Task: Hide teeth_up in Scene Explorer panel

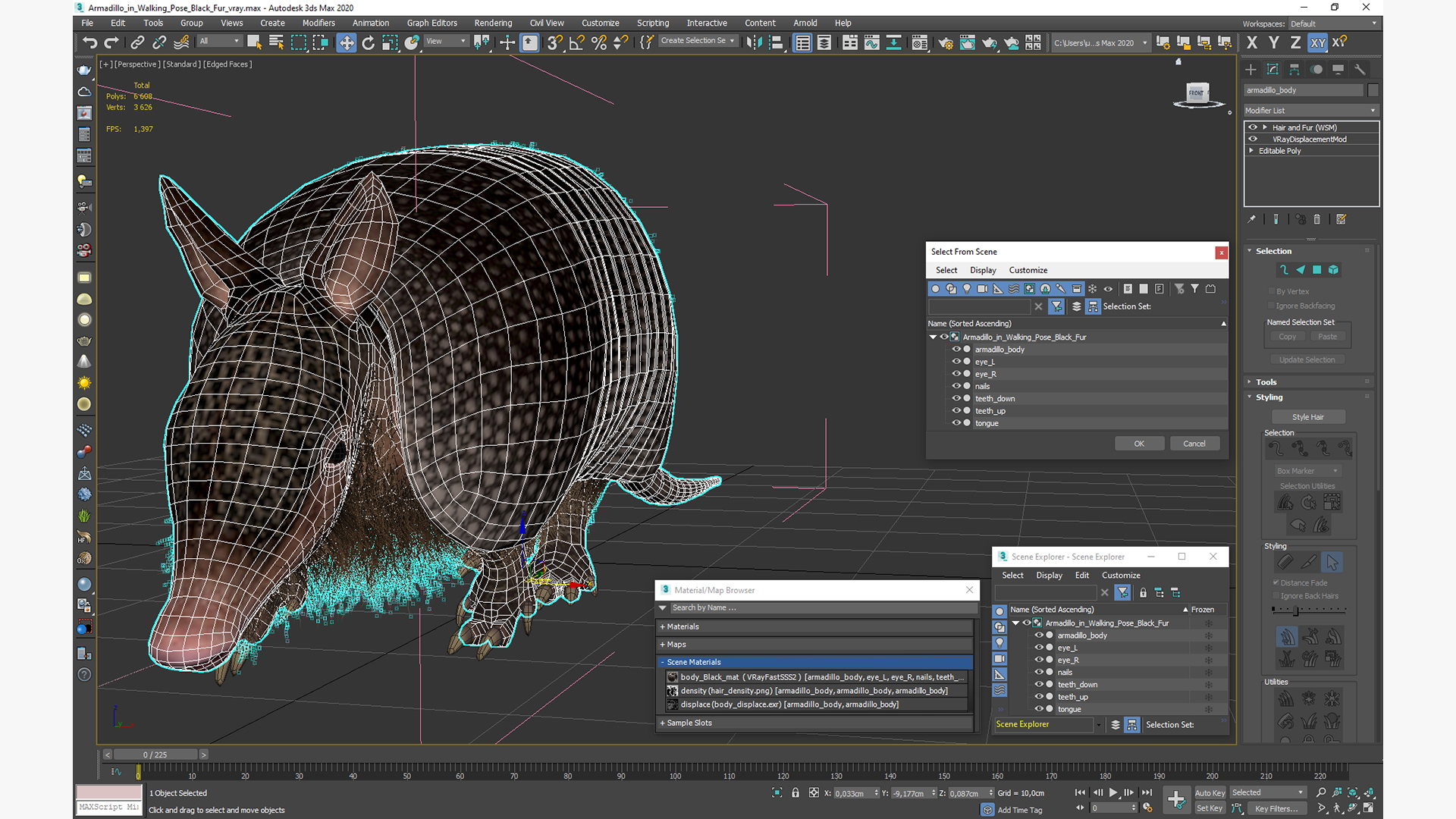Action: click(x=1039, y=697)
